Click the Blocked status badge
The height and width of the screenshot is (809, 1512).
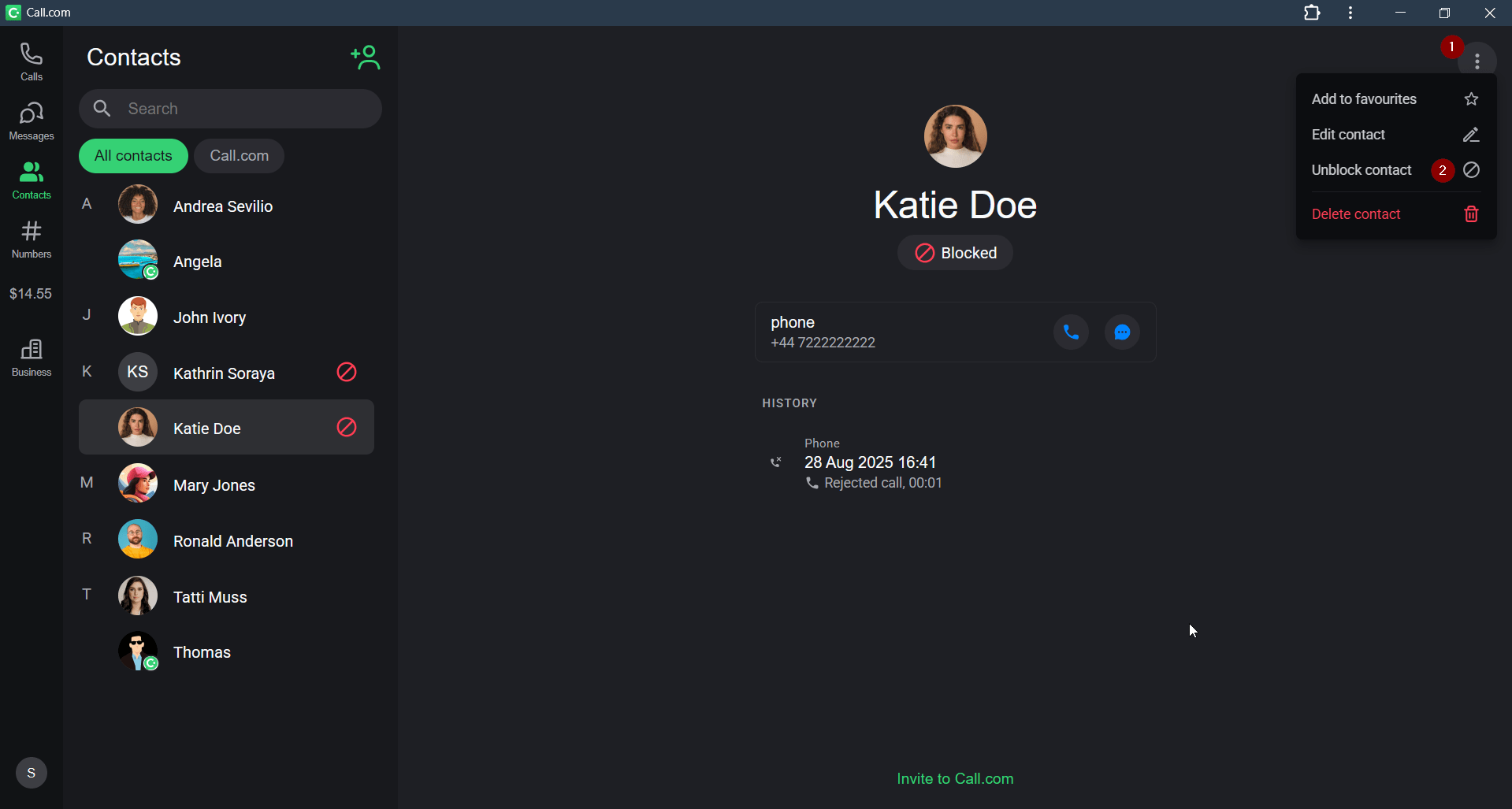click(x=955, y=253)
